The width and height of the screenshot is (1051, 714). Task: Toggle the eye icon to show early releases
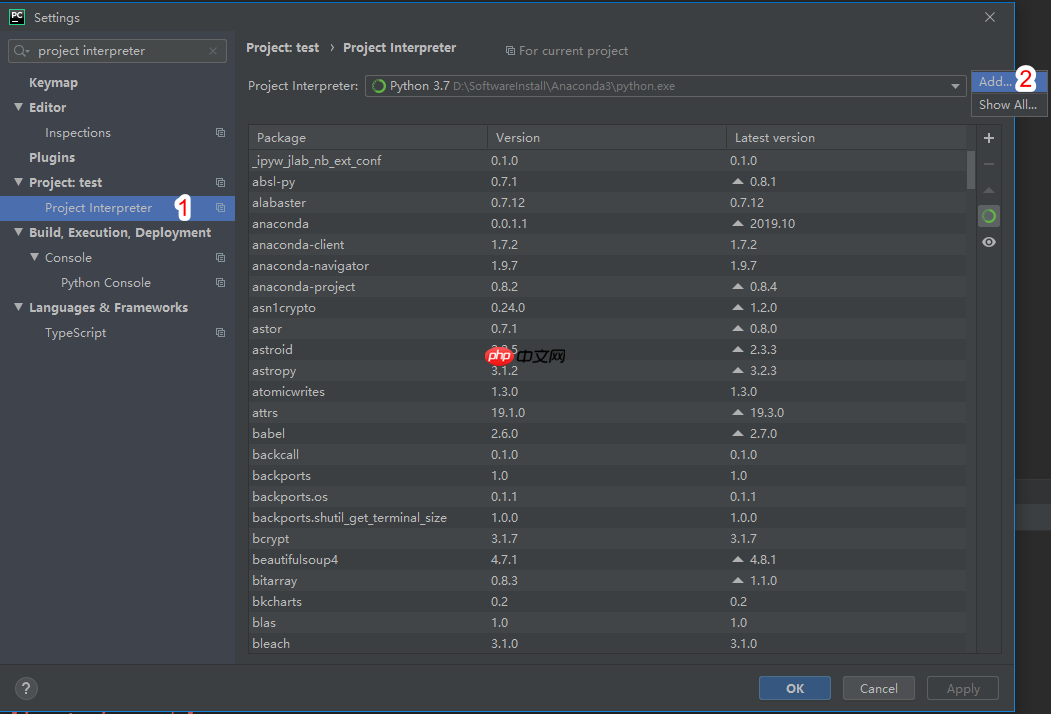coord(989,242)
